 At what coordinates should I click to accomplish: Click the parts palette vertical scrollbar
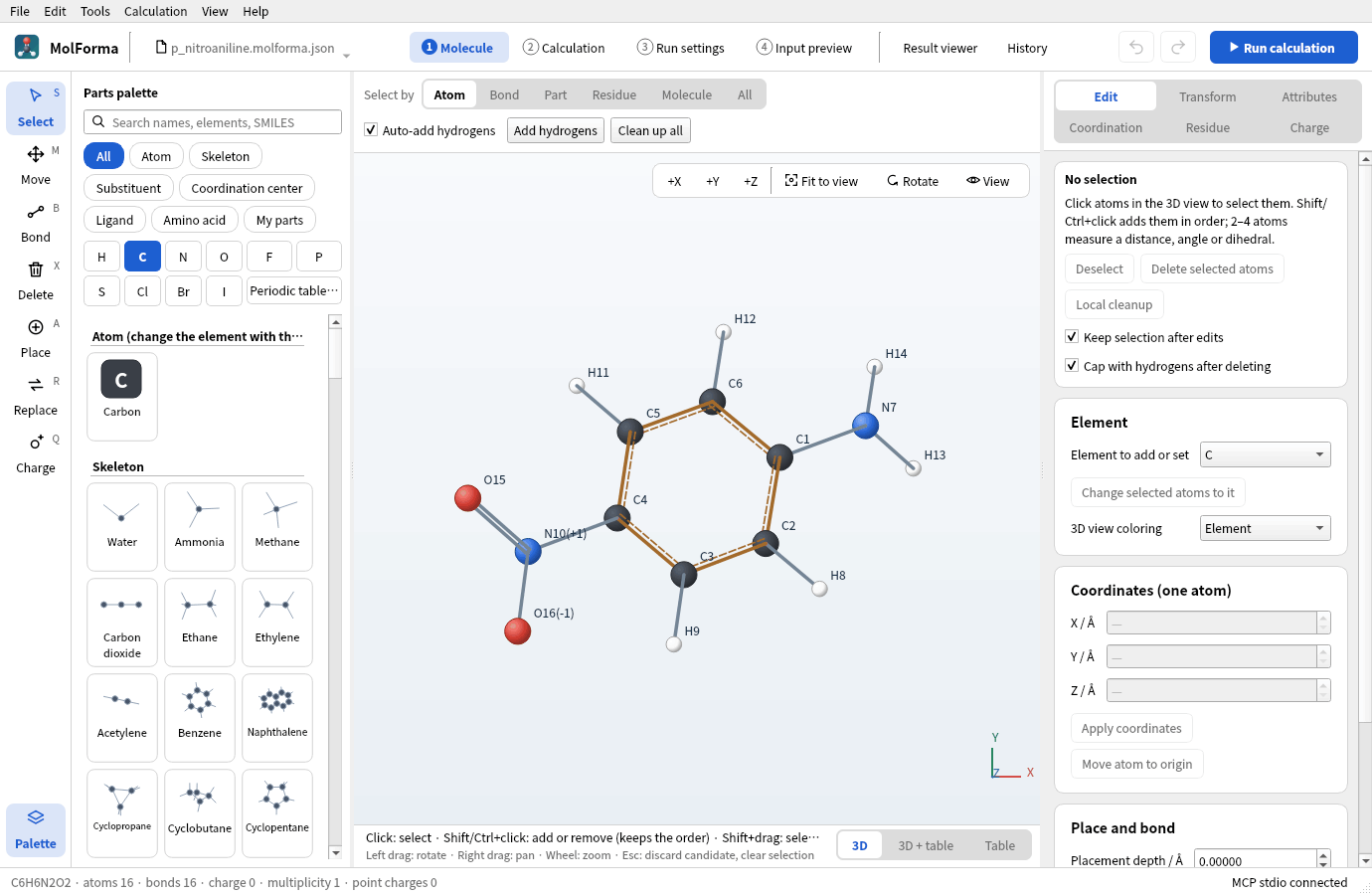[335, 587]
